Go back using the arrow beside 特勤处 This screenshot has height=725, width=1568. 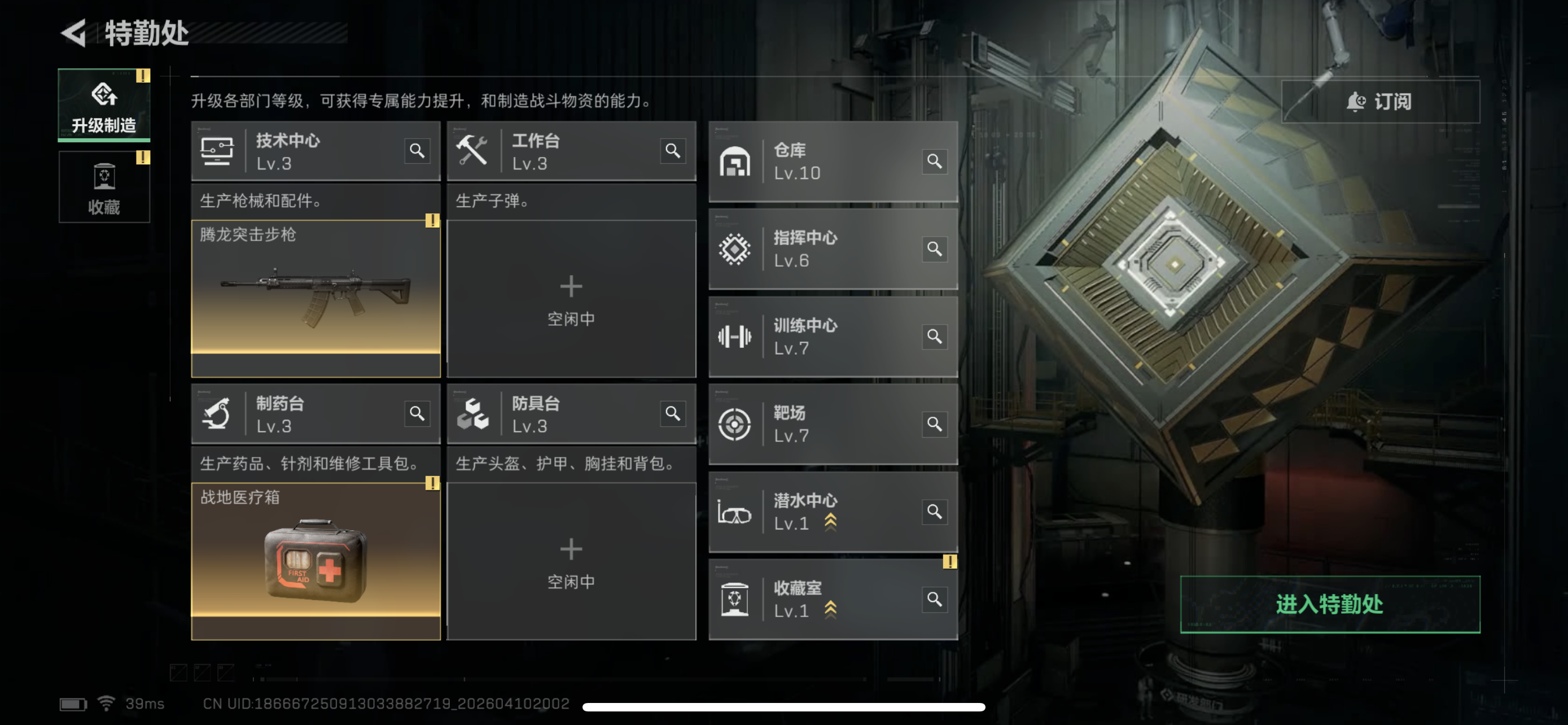pos(75,33)
